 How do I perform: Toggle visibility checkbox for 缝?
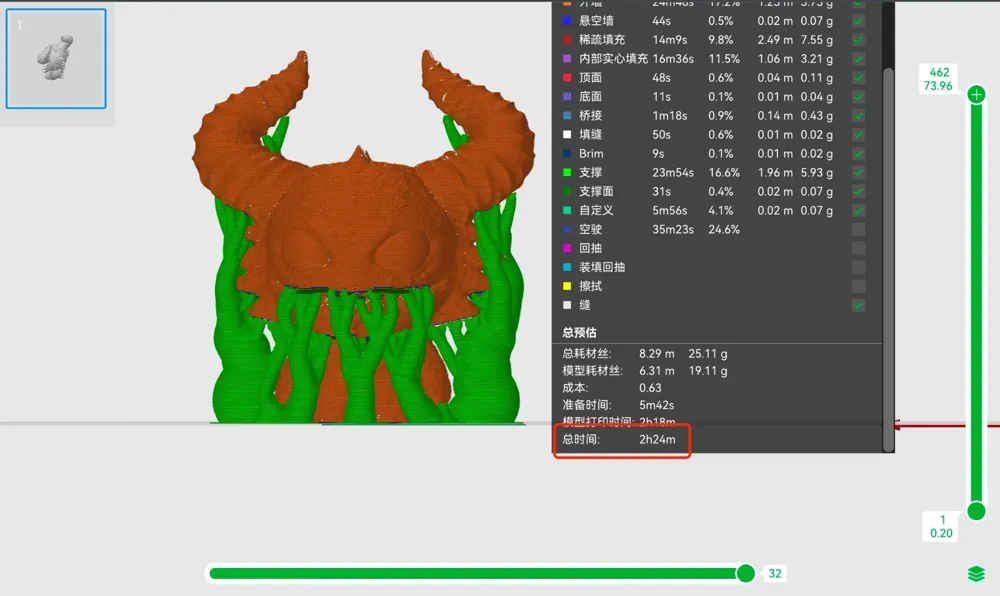[858, 305]
